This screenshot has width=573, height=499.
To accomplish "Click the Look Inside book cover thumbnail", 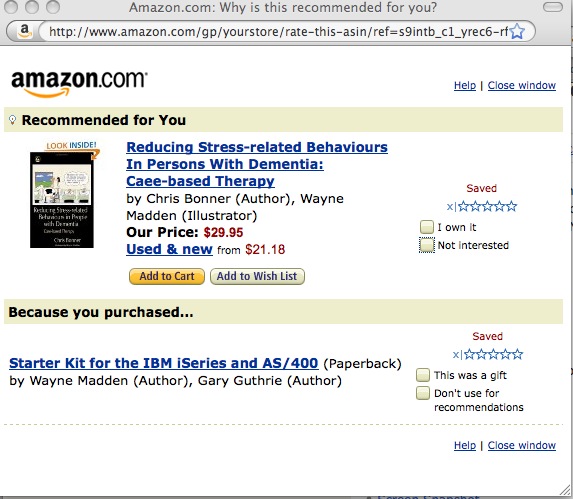I will coord(62,195).
